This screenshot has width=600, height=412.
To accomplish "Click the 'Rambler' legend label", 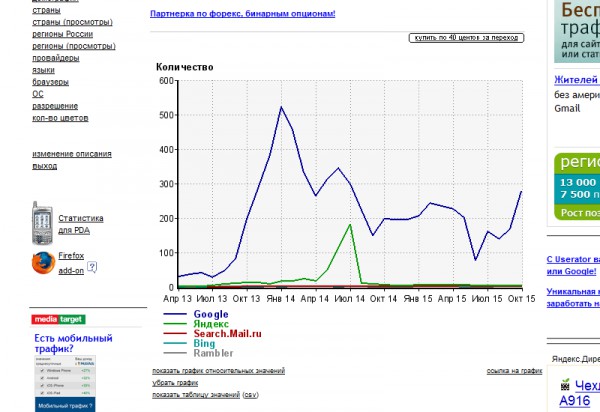I will [213, 353].
